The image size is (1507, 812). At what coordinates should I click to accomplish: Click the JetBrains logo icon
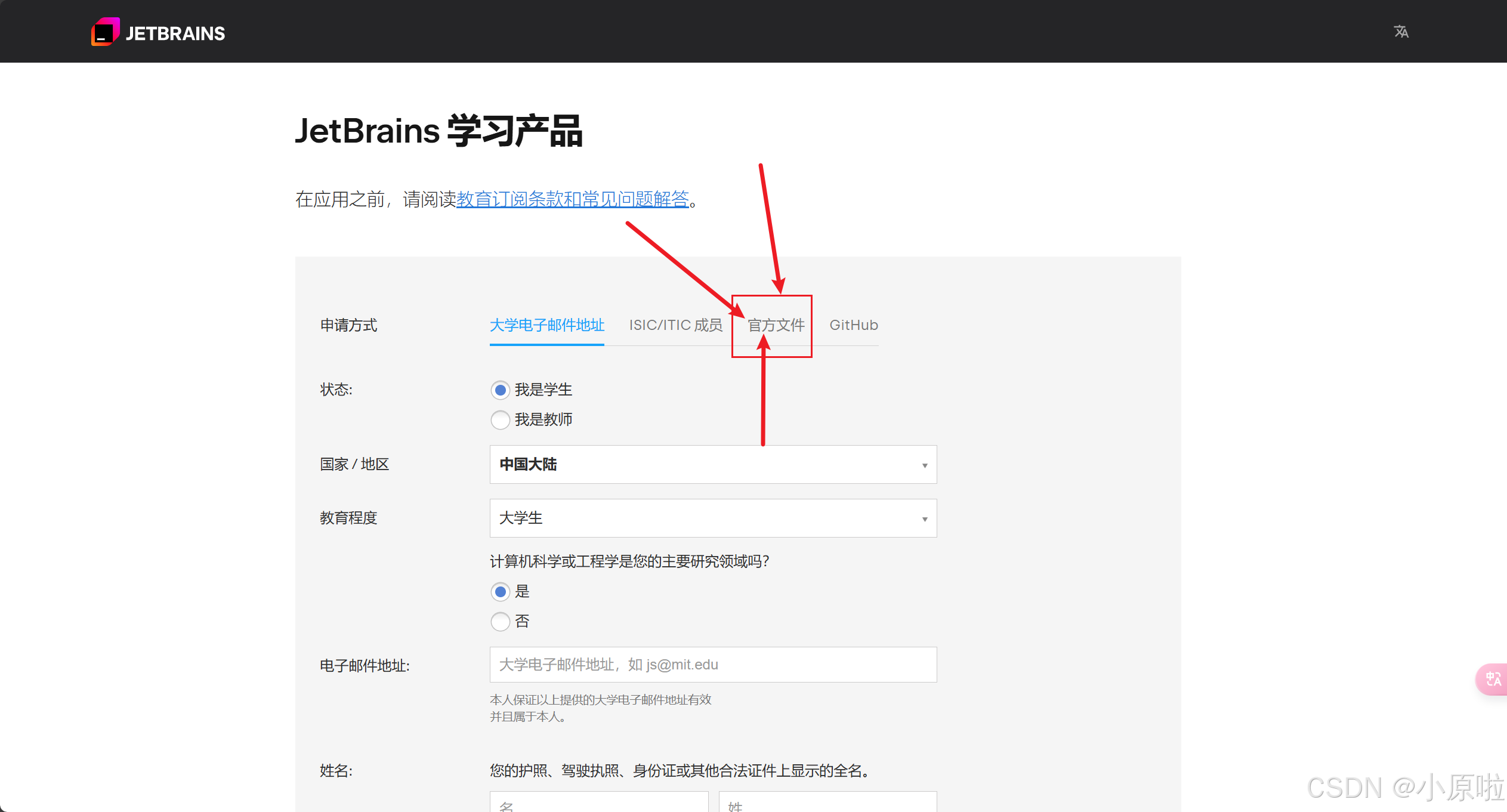point(105,32)
